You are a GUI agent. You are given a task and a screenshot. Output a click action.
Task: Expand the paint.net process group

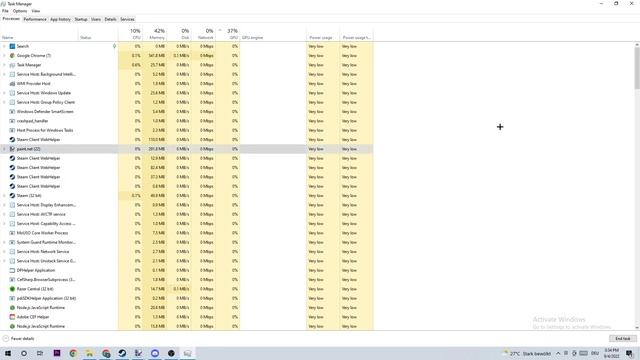pyautogui.click(x=4, y=149)
